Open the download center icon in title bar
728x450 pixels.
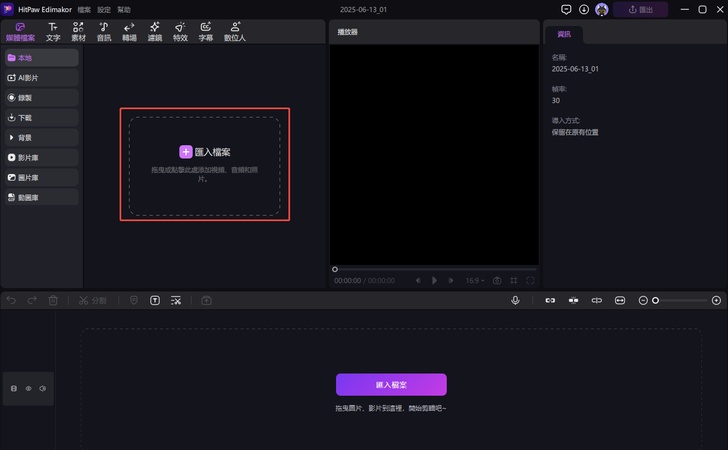pyautogui.click(x=584, y=9)
